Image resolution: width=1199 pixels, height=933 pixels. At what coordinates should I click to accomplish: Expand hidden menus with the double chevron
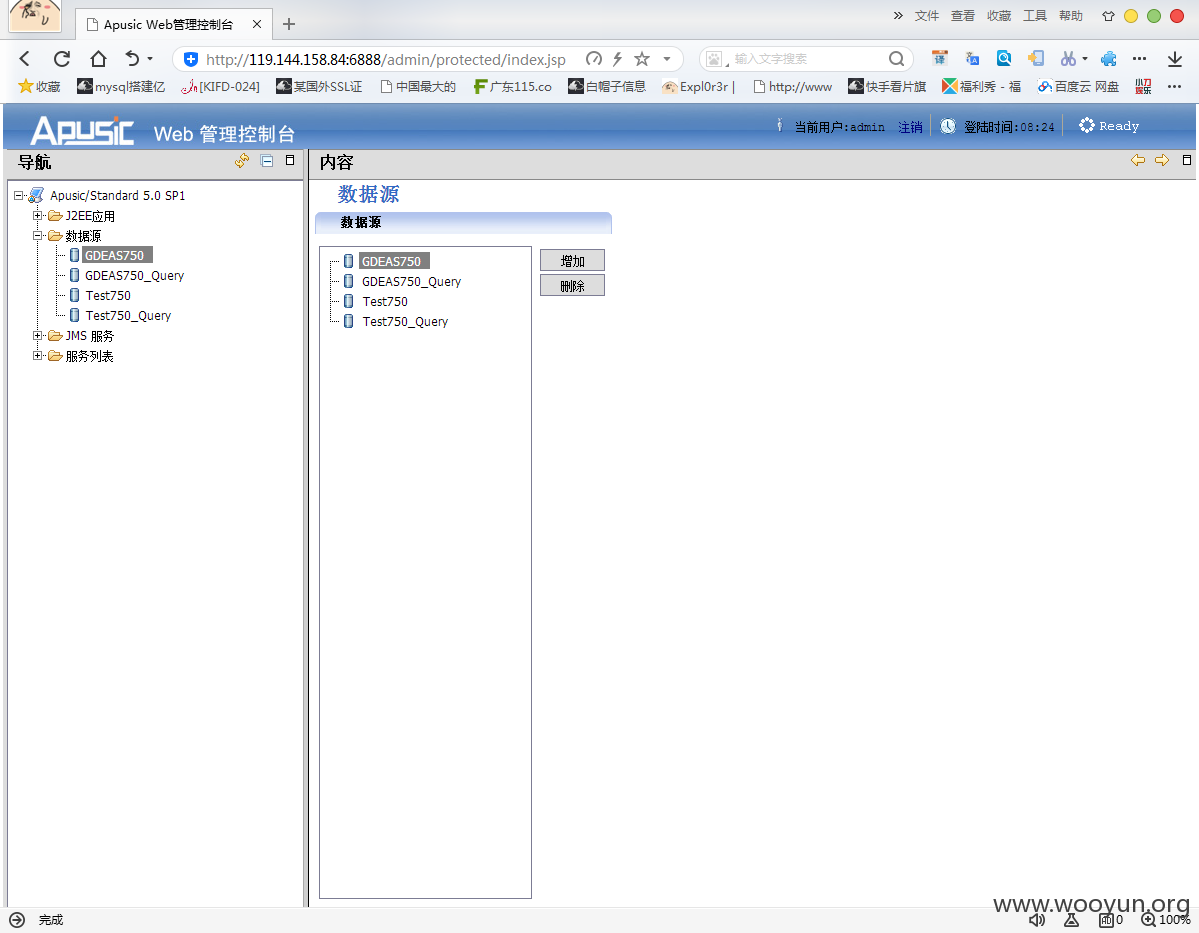(x=898, y=15)
